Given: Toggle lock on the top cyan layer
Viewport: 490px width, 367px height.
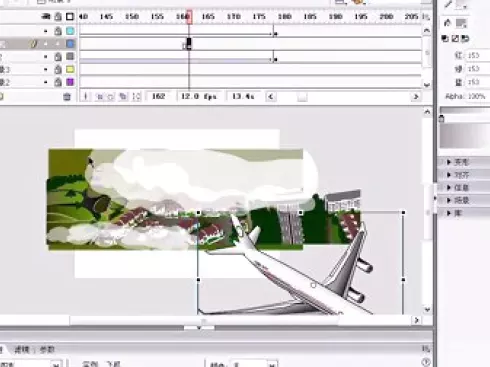Looking at the screenshot, I should click(58, 31).
